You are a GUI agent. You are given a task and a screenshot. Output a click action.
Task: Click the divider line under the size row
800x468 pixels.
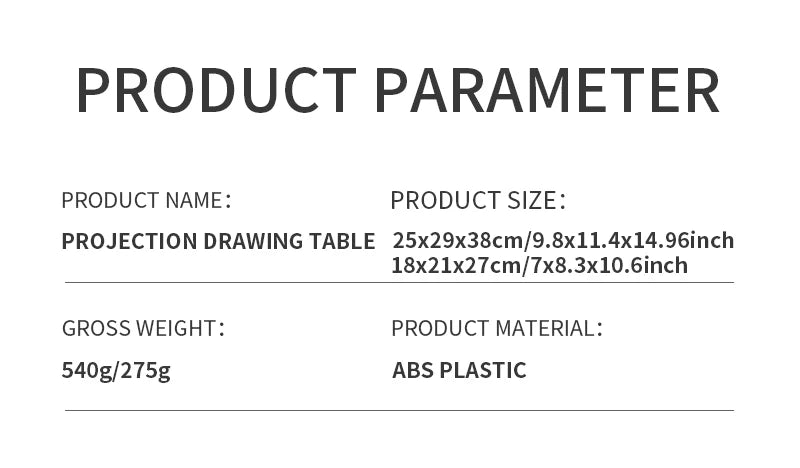pyautogui.click(x=400, y=283)
